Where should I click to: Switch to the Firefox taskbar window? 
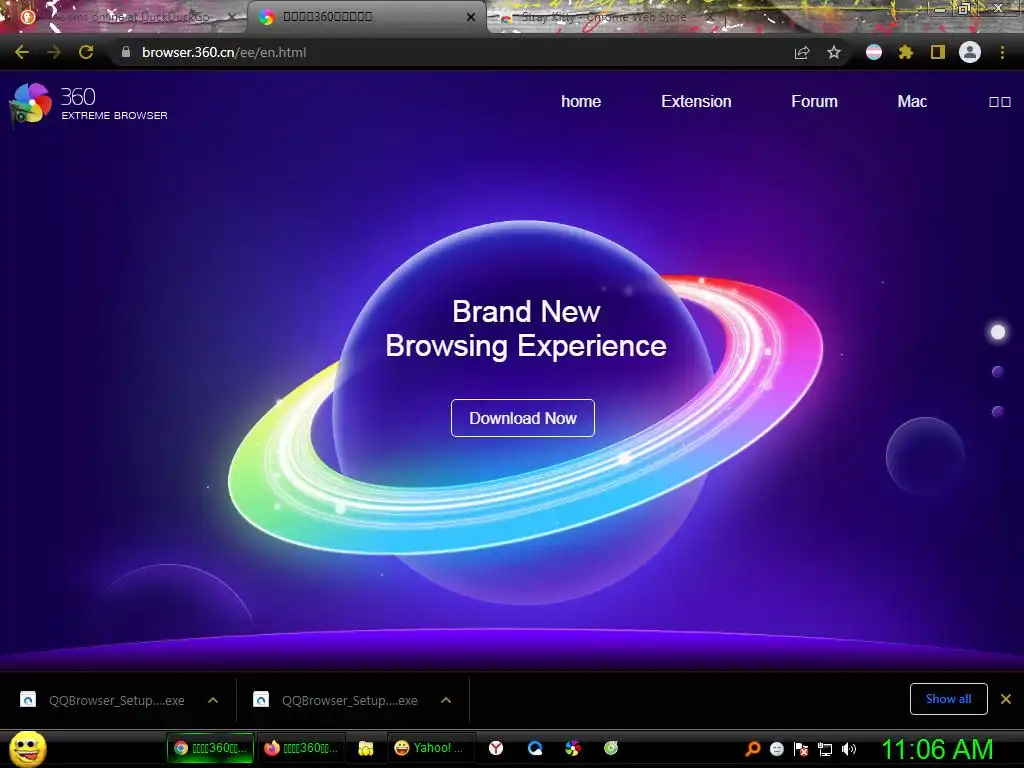(301, 748)
